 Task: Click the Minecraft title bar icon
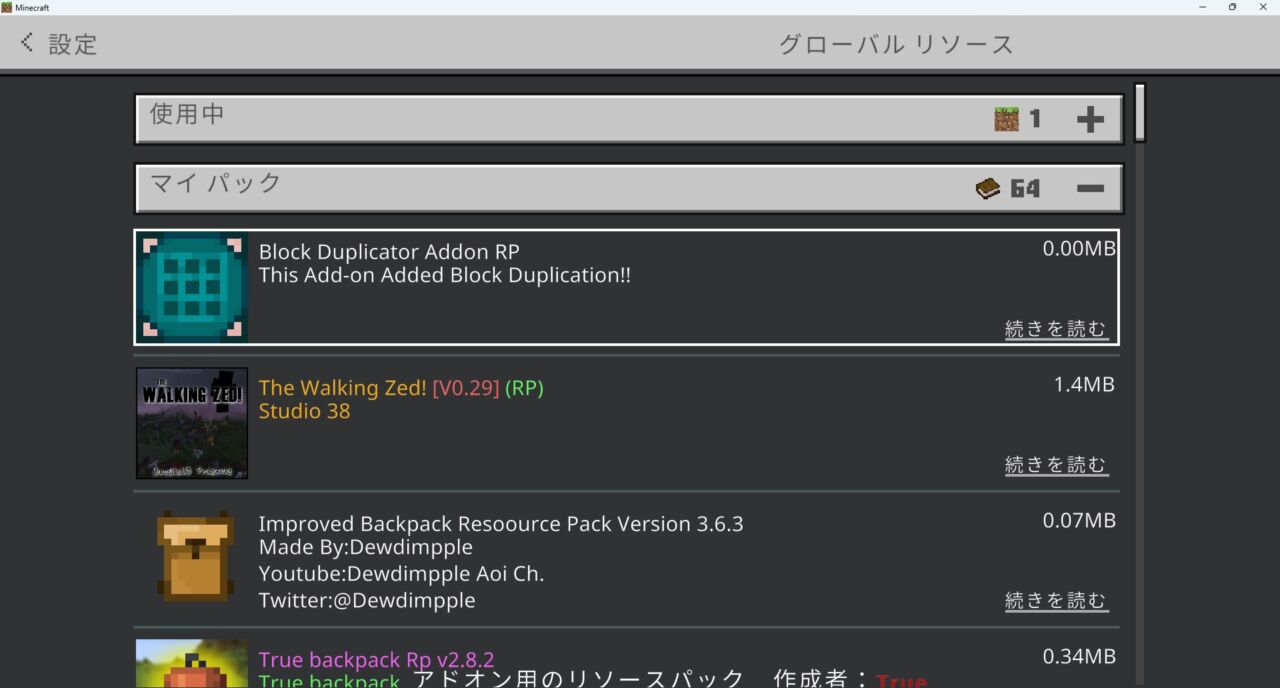[7, 7]
